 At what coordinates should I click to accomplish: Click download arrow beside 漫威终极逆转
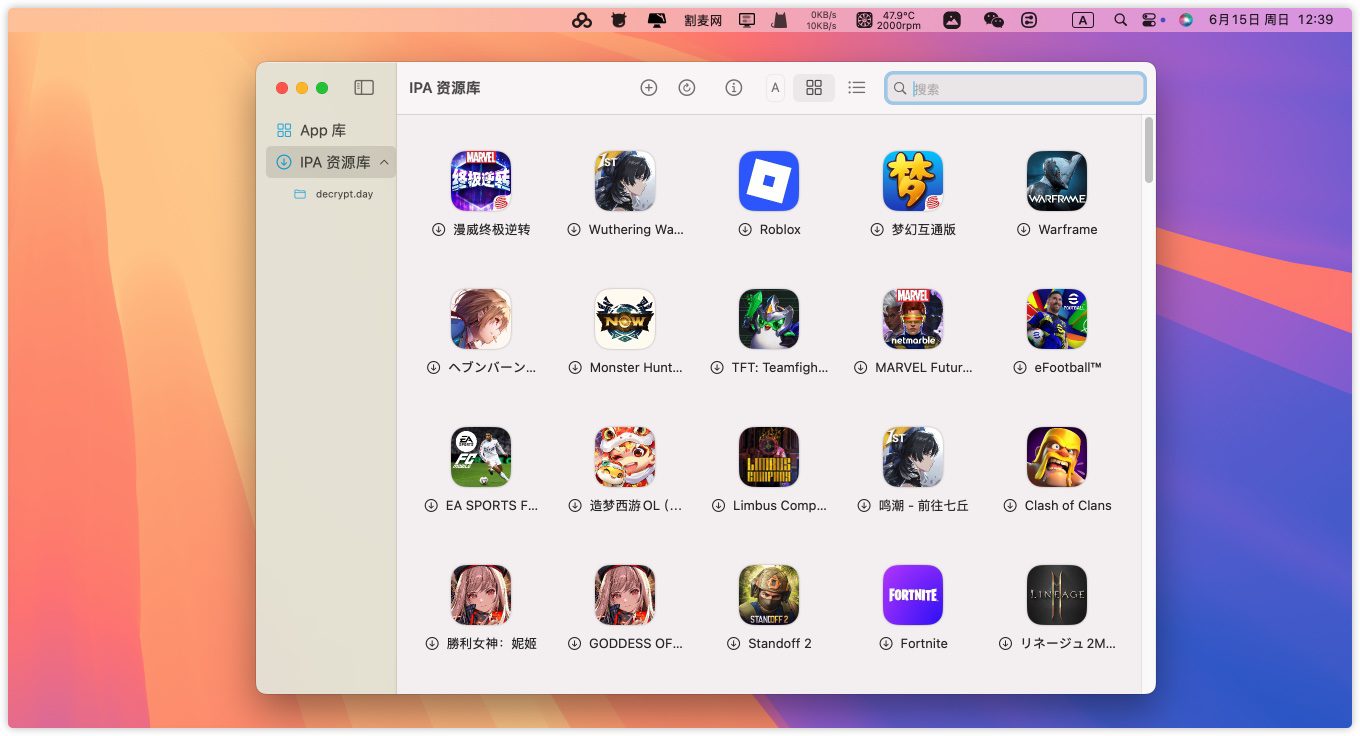click(x=438, y=229)
